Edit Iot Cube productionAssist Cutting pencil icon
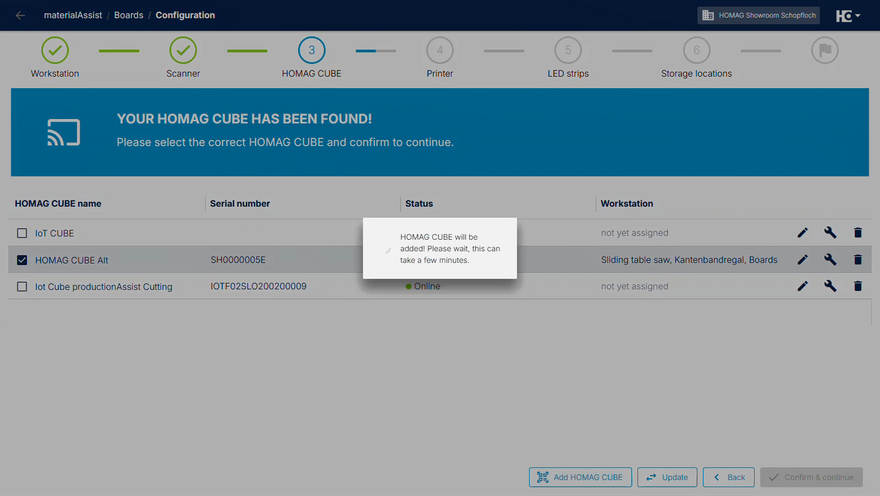880x496 pixels. pyautogui.click(x=803, y=286)
